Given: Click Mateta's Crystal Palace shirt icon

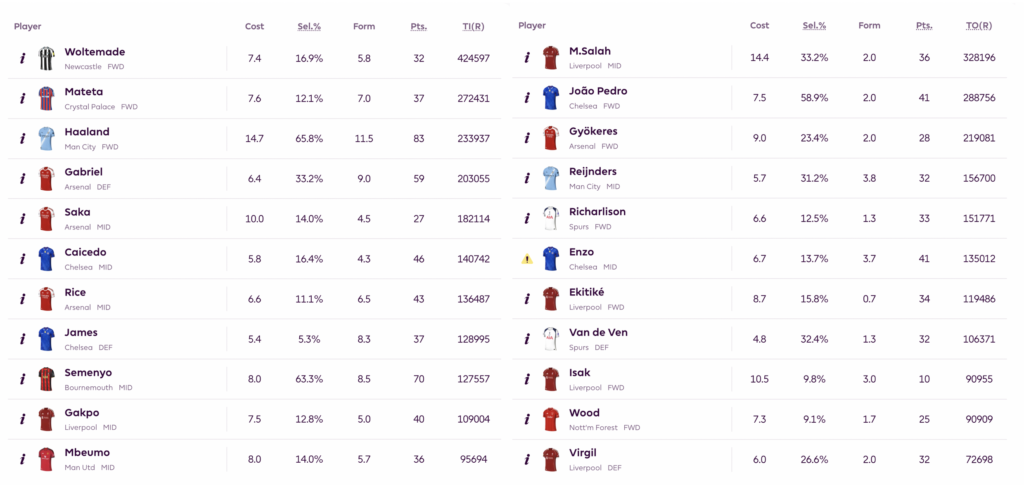Looking at the screenshot, I should [46, 98].
